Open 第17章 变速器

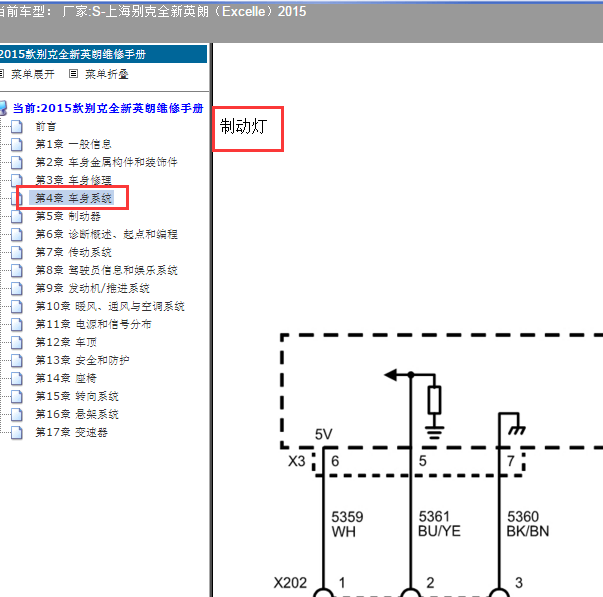pyautogui.click(x=72, y=432)
